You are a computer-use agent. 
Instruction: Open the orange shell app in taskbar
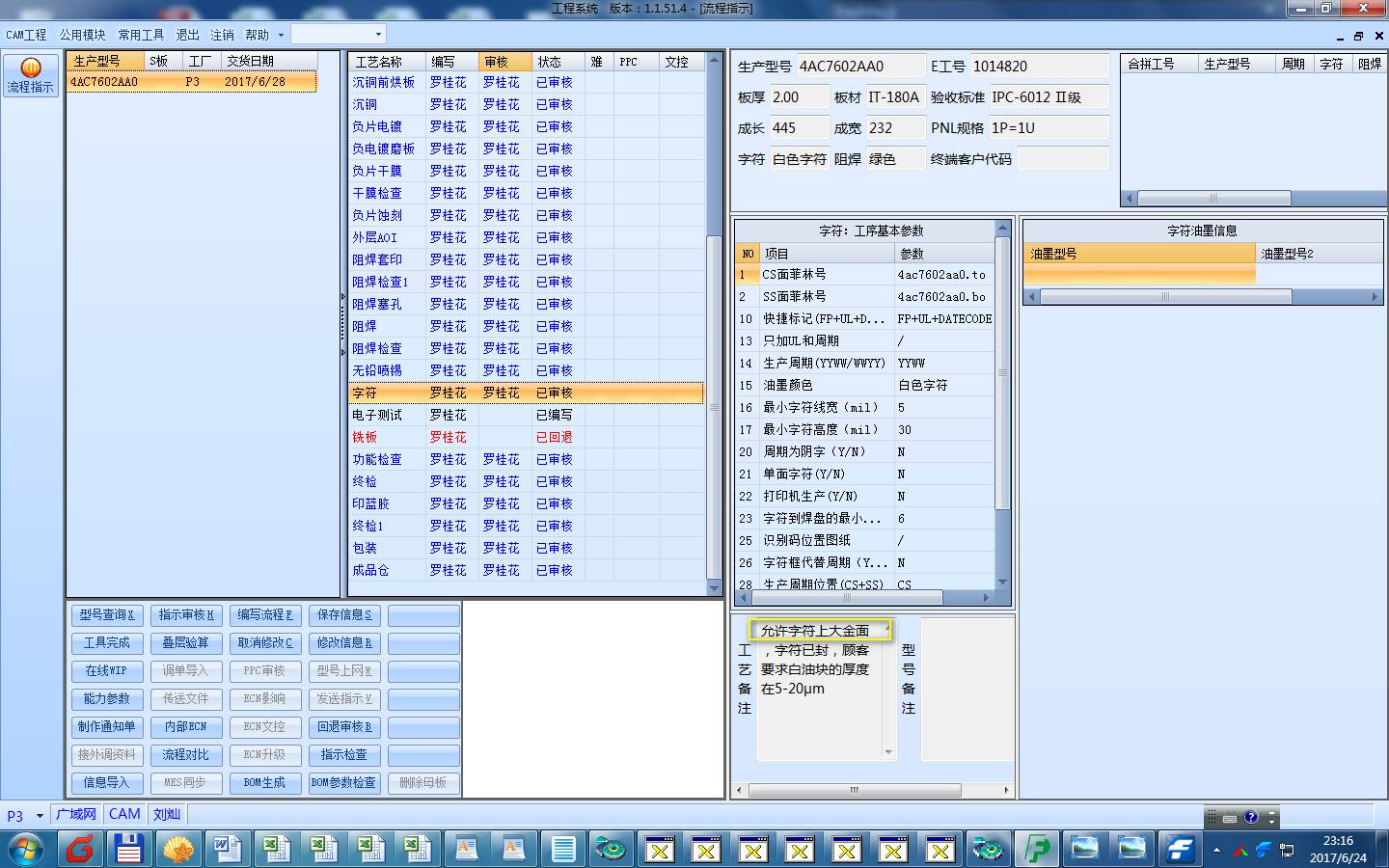click(177, 850)
